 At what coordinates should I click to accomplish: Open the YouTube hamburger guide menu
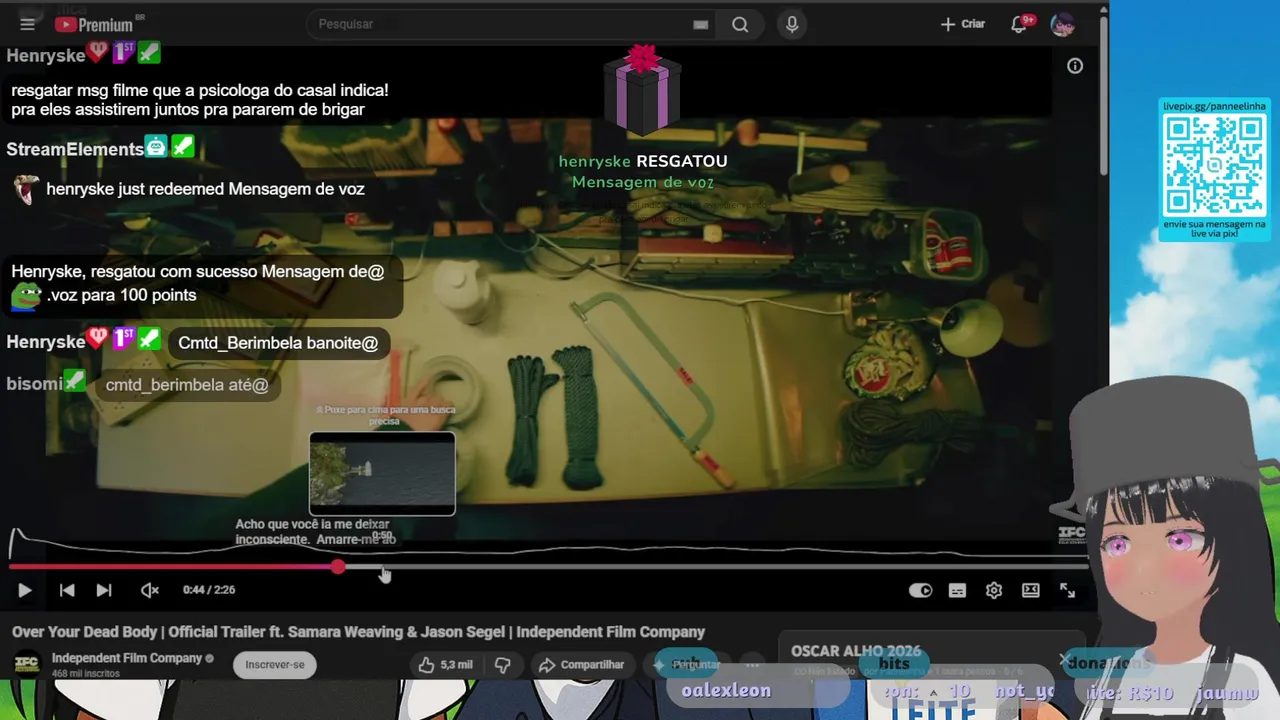click(27, 24)
